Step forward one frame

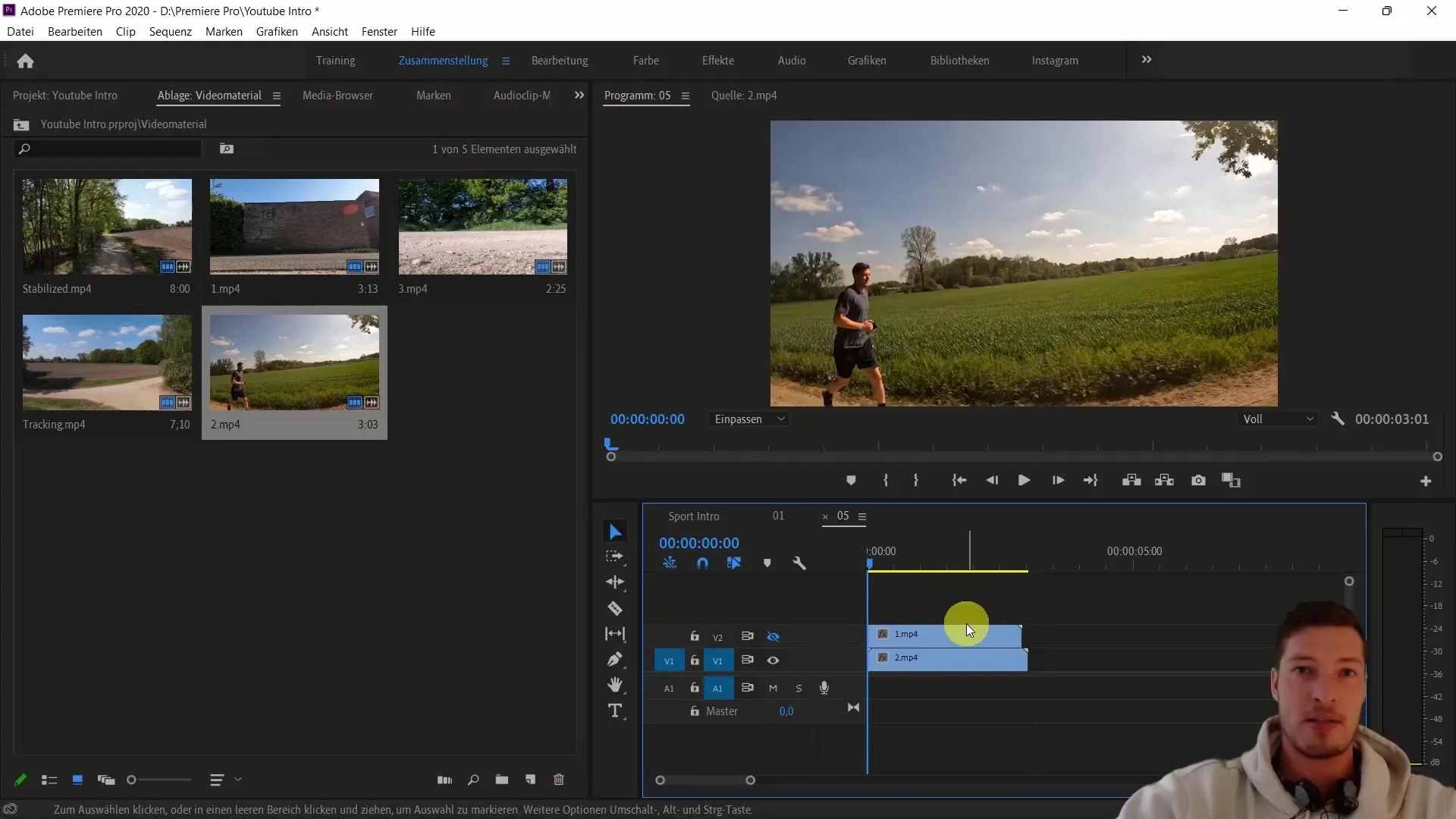coord(1058,481)
